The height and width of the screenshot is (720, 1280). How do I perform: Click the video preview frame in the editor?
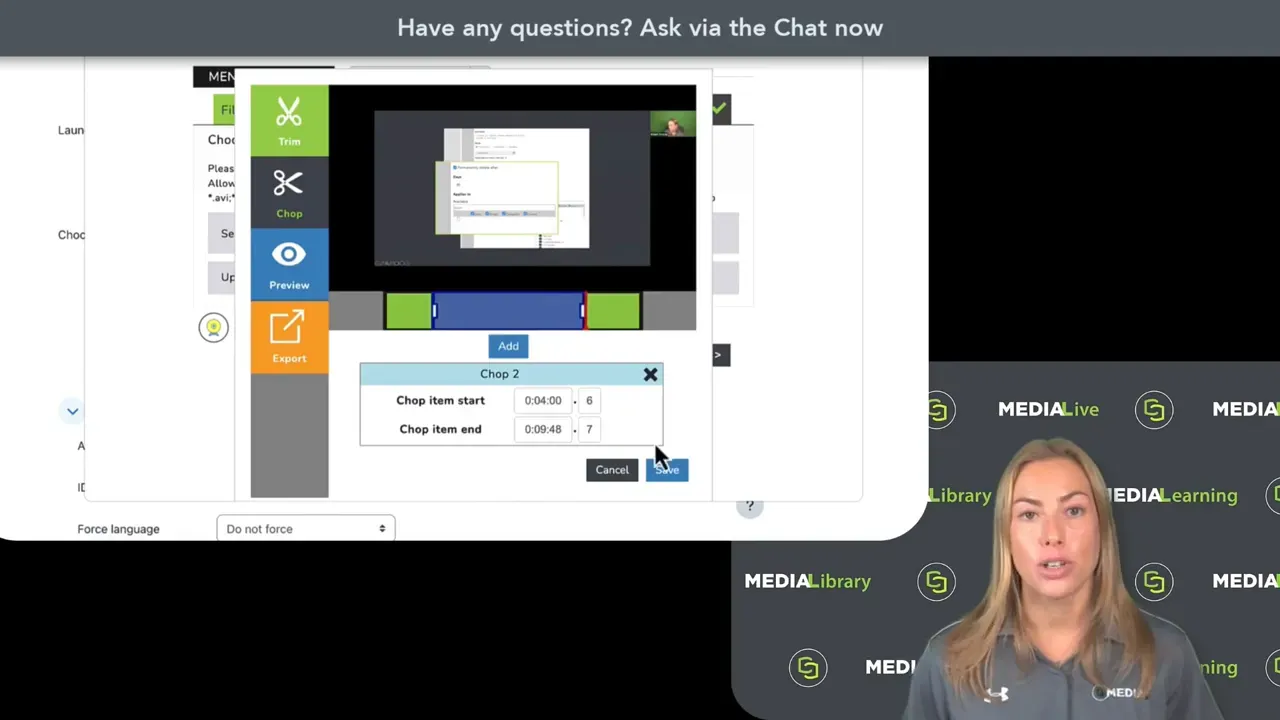click(x=512, y=188)
